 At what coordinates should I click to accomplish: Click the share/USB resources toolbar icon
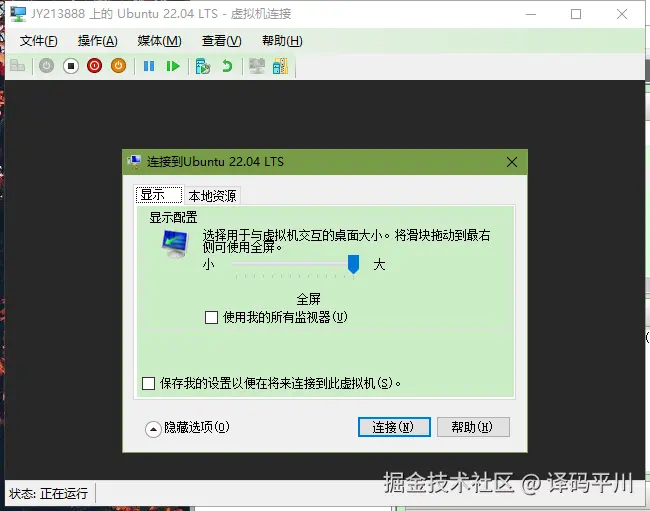[x=281, y=66]
